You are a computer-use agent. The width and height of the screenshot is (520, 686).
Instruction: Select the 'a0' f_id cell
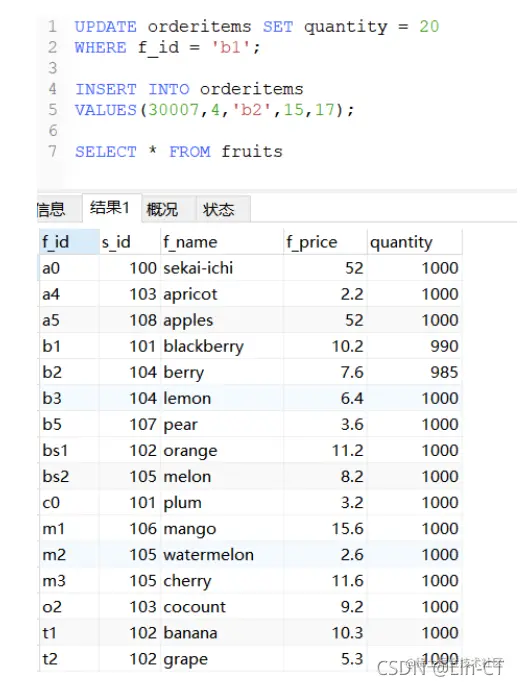pos(69,268)
